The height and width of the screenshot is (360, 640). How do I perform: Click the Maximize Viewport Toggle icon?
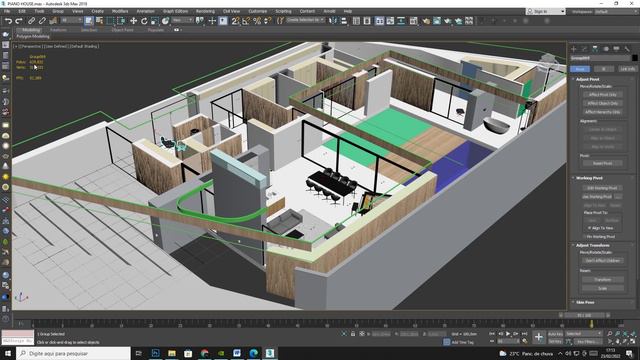pyautogui.click(x=632, y=341)
